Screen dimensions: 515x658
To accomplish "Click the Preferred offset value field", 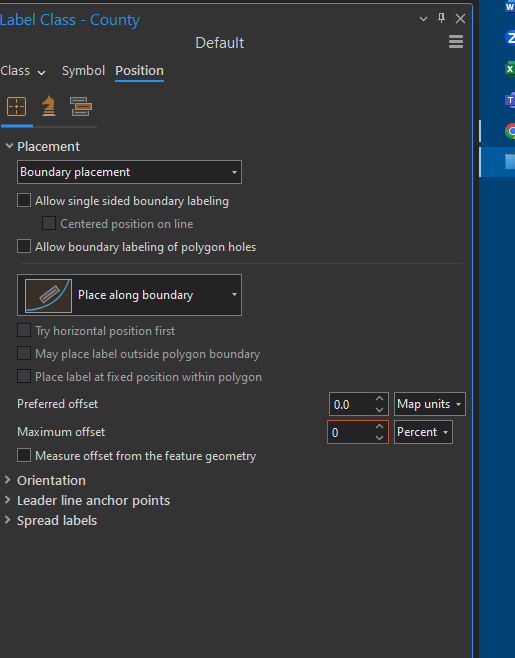I will click(x=351, y=405).
